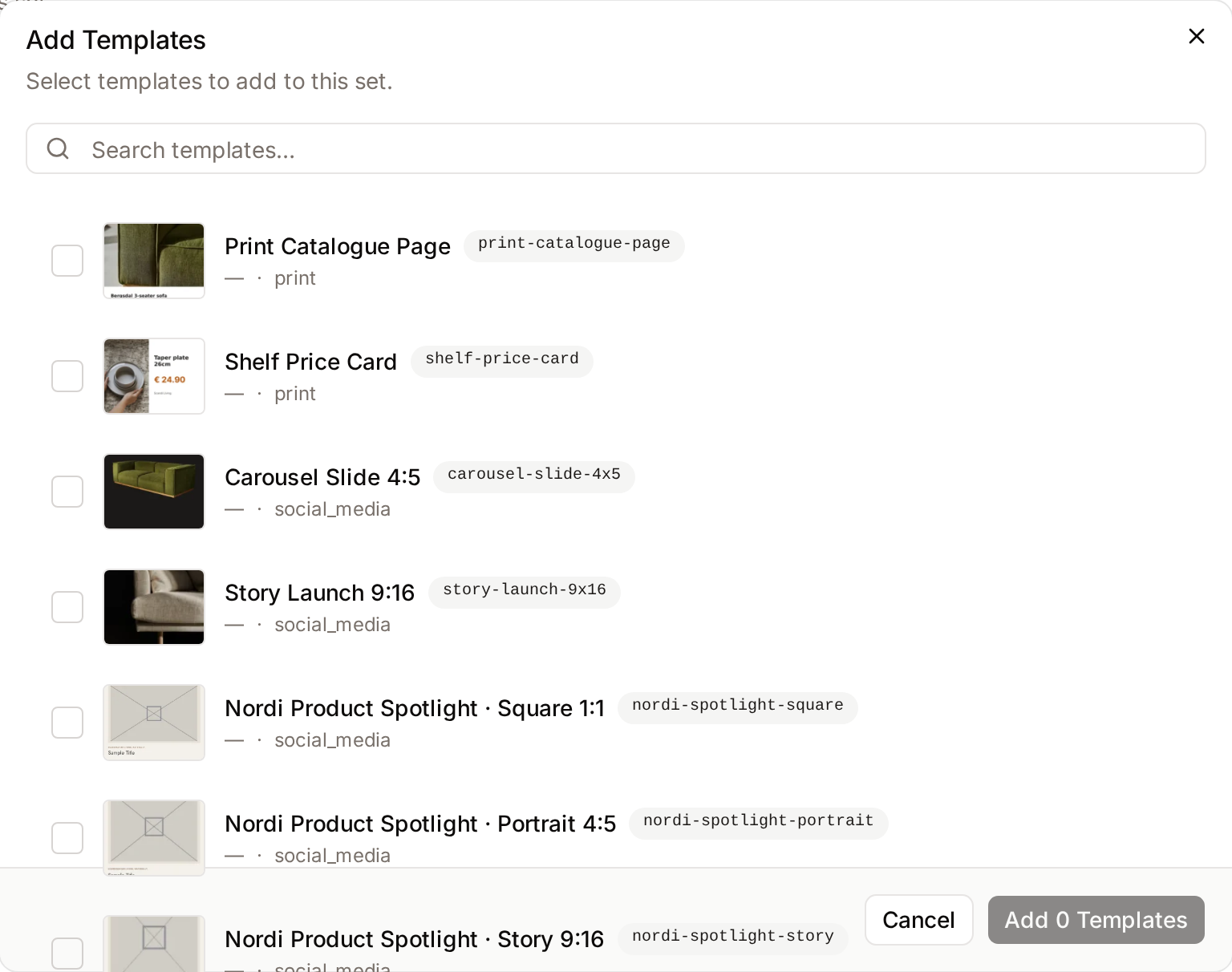Image resolution: width=1232 pixels, height=972 pixels.
Task: Click the story-launch-9x16 slug tag
Action: click(x=525, y=591)
